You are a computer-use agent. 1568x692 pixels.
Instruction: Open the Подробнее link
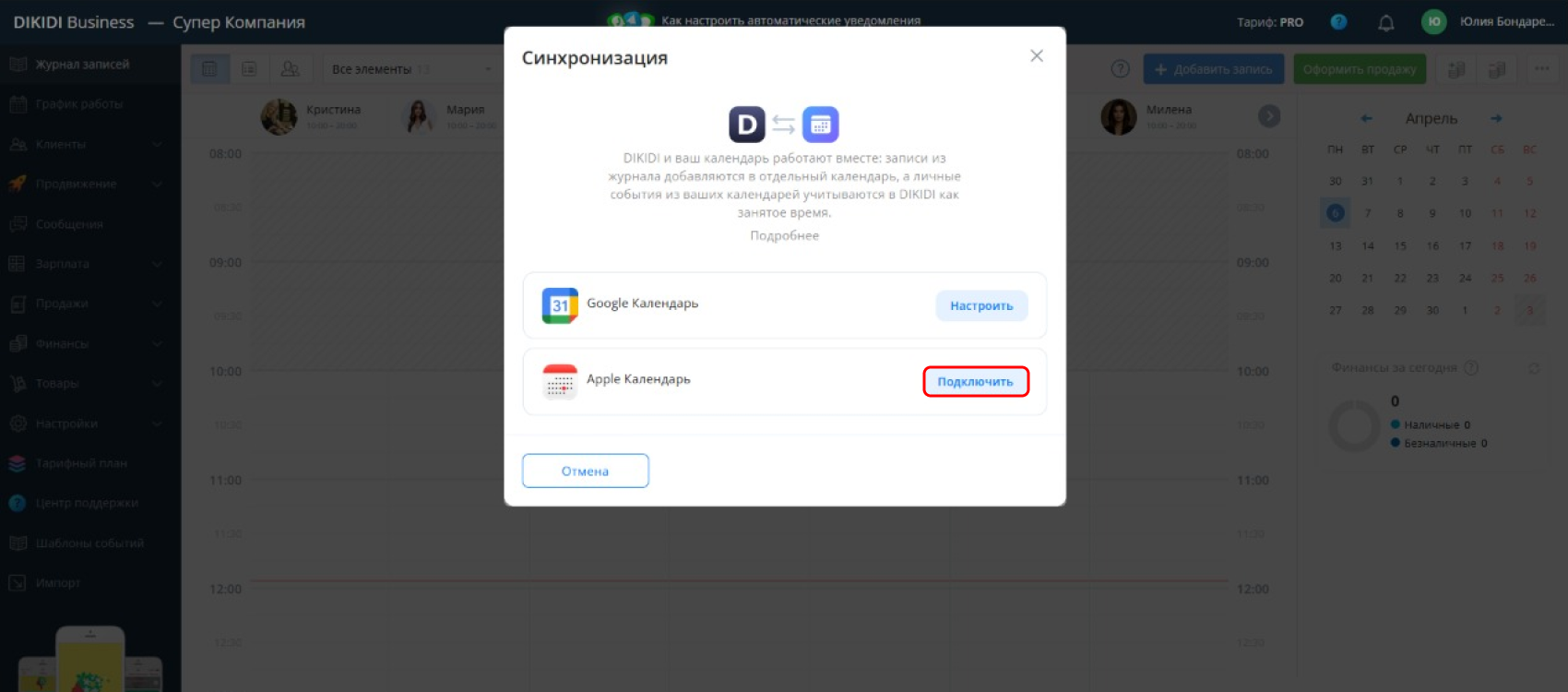784,235
